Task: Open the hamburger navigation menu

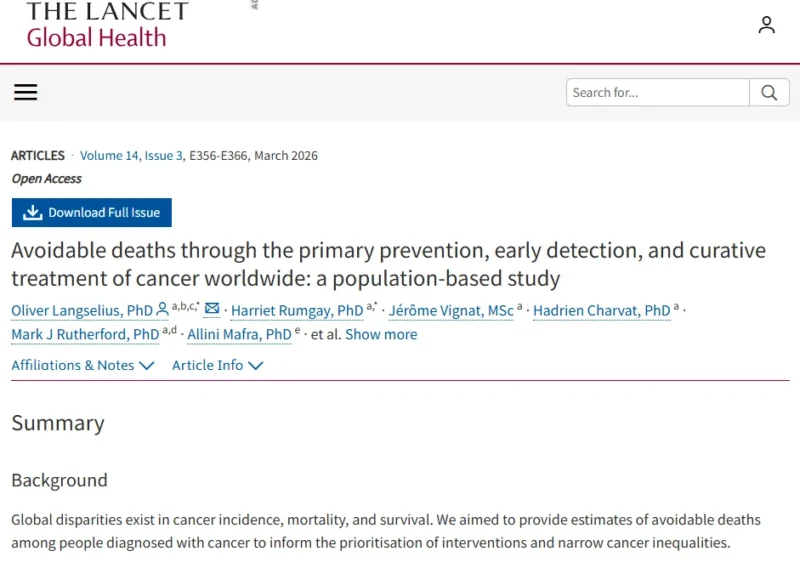Action: tap(26, 93)
